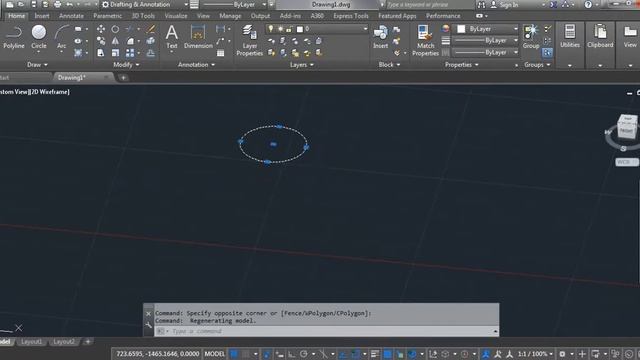Select the Dimension annotation tool
The image size is (640, 360).
coord(198,37)
